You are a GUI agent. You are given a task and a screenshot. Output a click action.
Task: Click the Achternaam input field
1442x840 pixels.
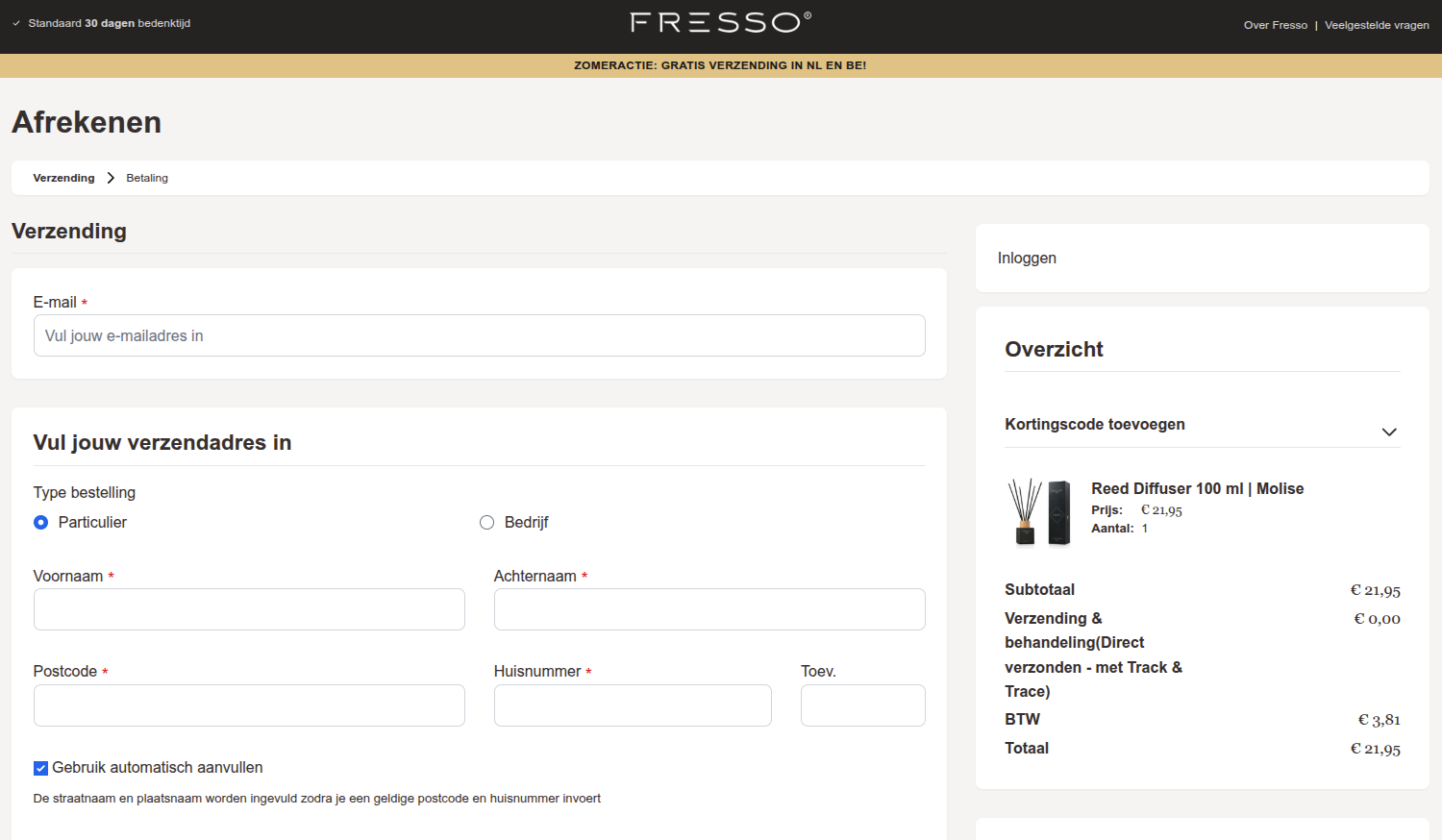pos(709,609)
